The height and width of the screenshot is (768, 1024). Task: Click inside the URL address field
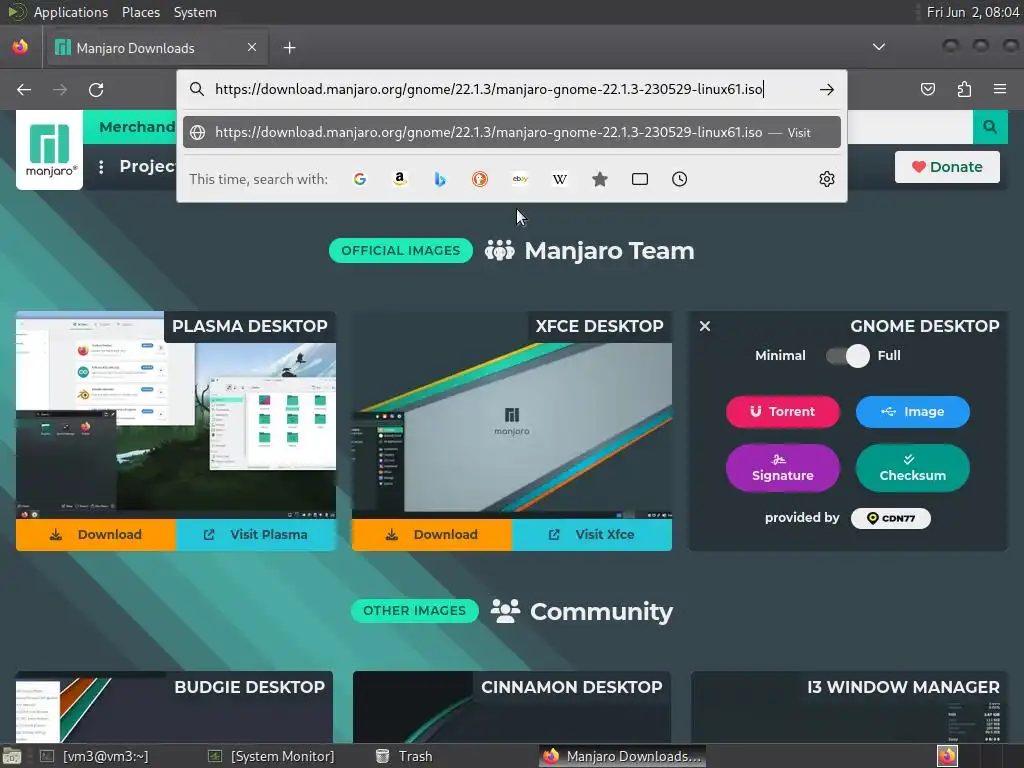coord(488,89)
